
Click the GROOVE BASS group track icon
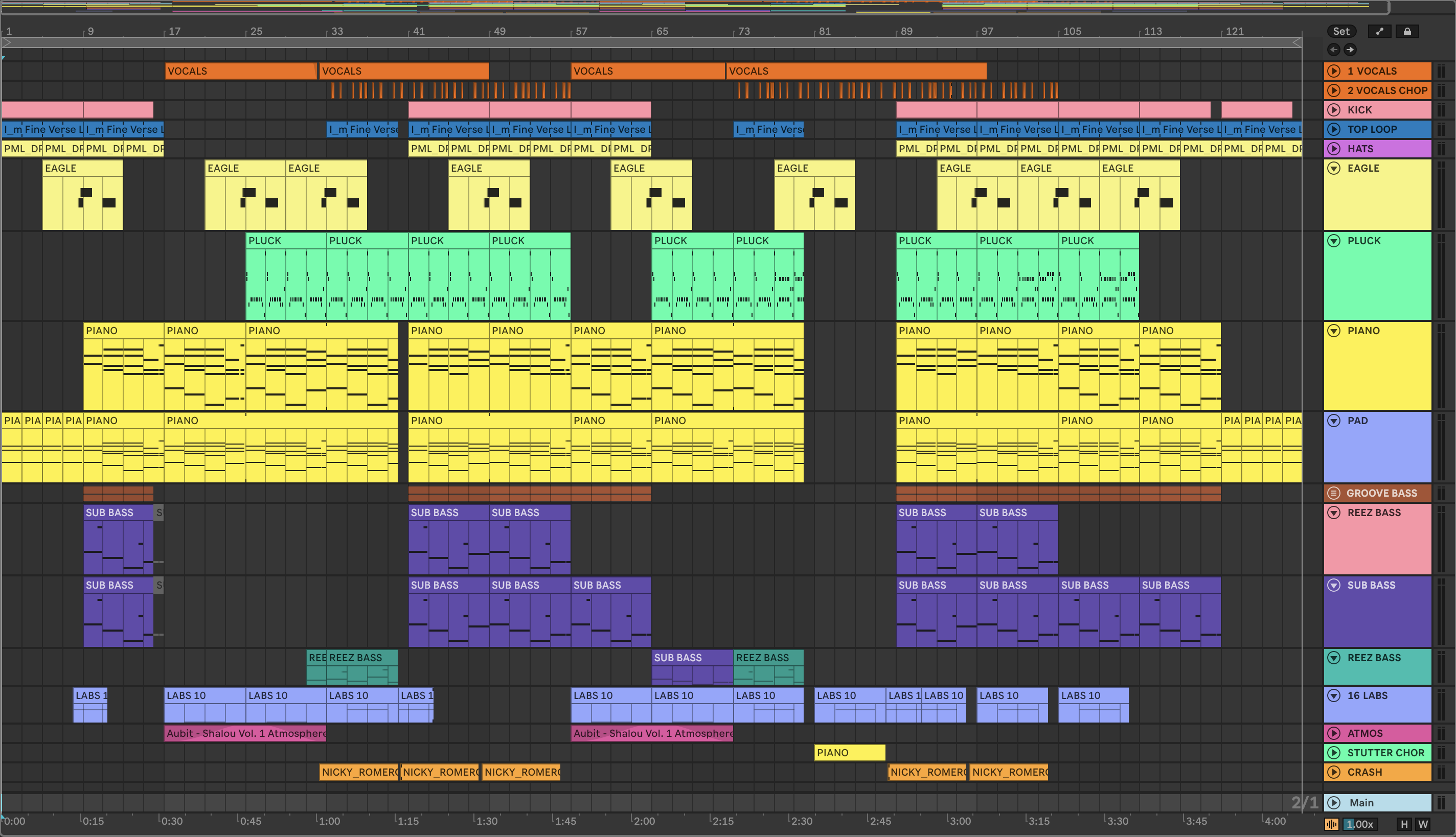tap(1334, 493)
